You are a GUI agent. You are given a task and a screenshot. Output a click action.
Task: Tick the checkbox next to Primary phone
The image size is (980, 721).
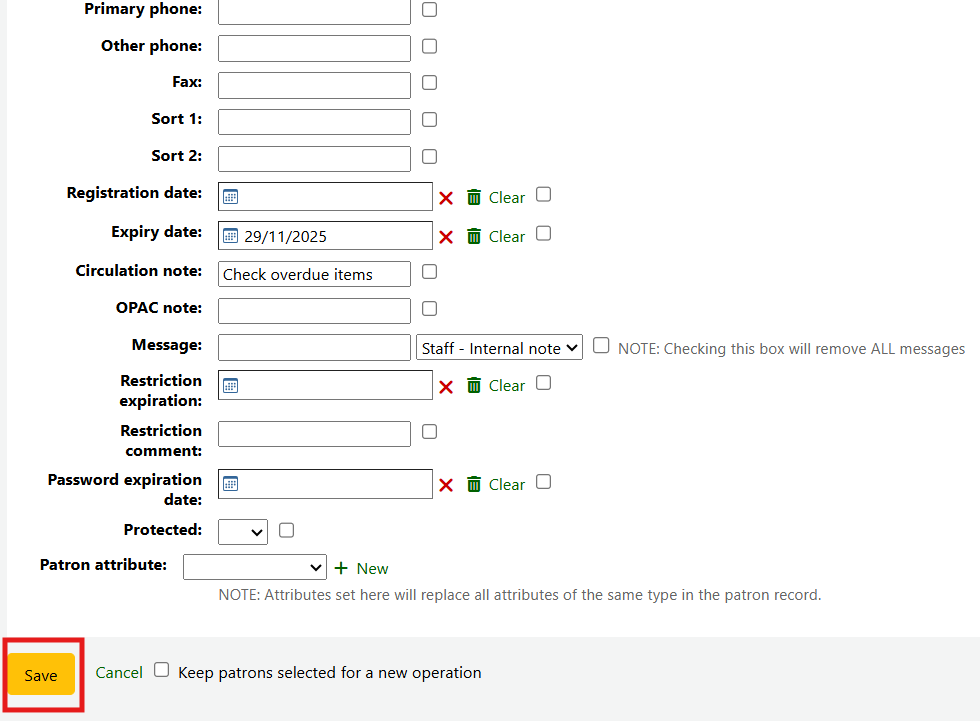[429, 10]
